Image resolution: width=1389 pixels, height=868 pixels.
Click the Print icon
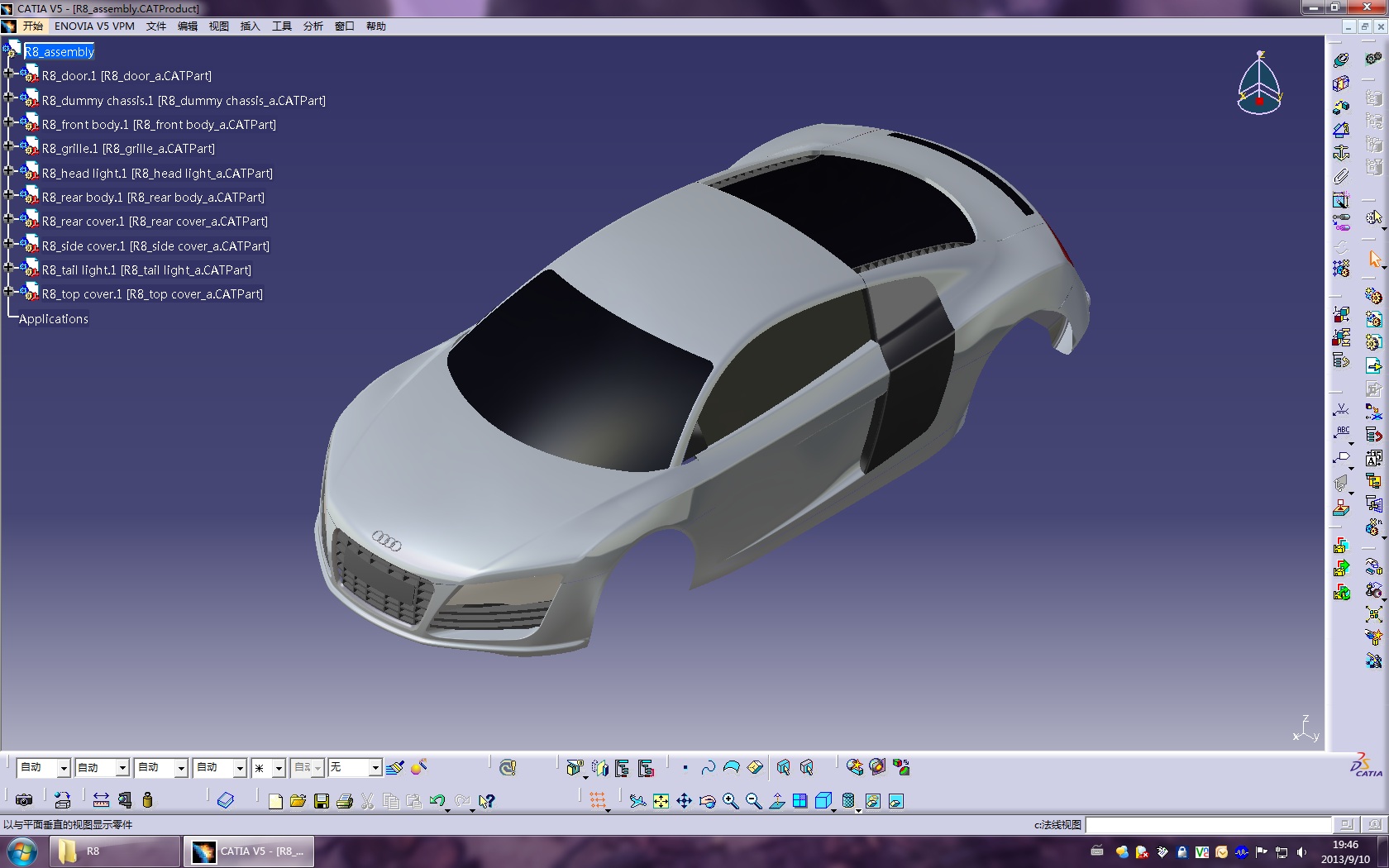point(345,801)
